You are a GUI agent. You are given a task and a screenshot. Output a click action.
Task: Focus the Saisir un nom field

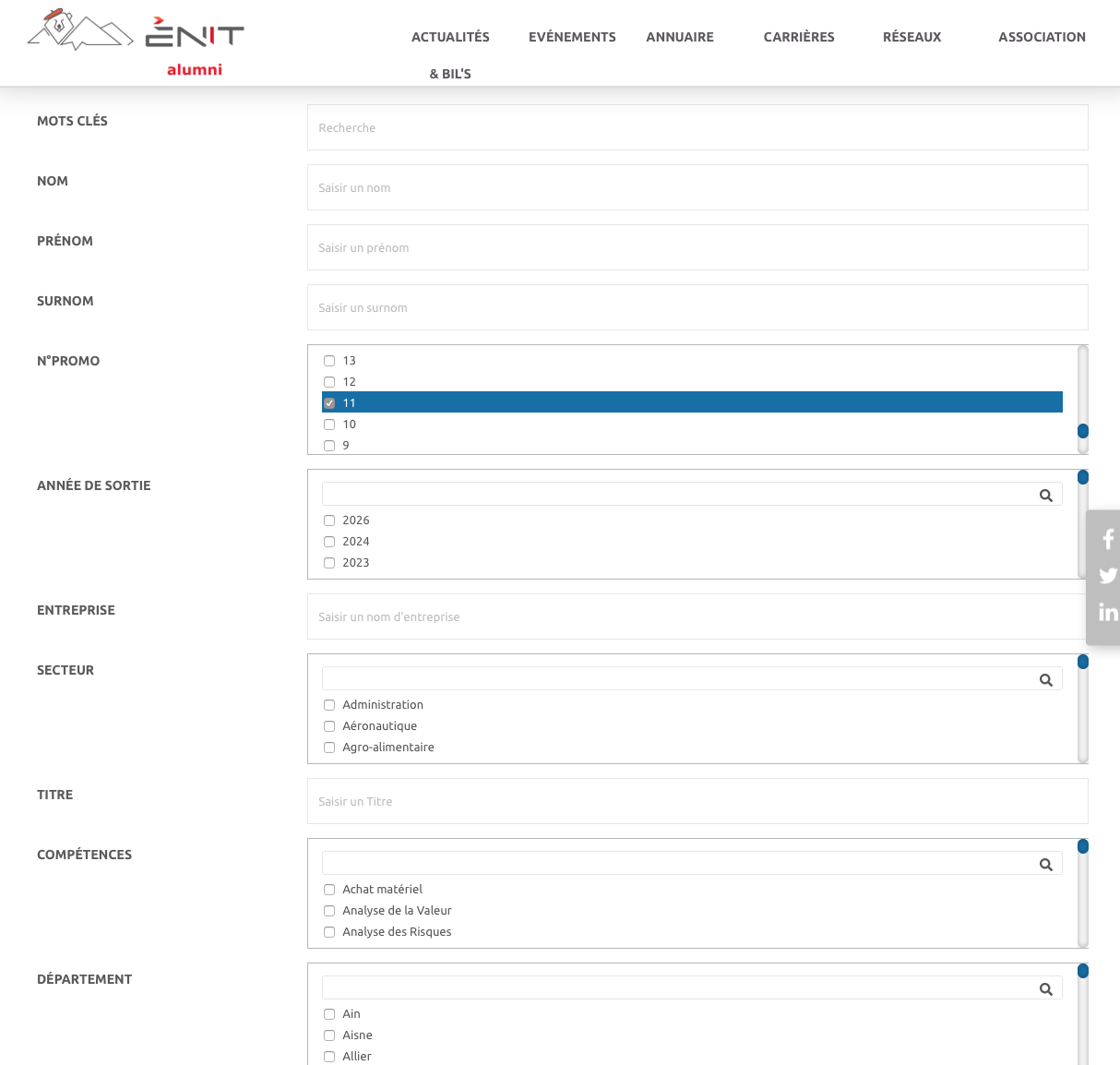point(697,187)
